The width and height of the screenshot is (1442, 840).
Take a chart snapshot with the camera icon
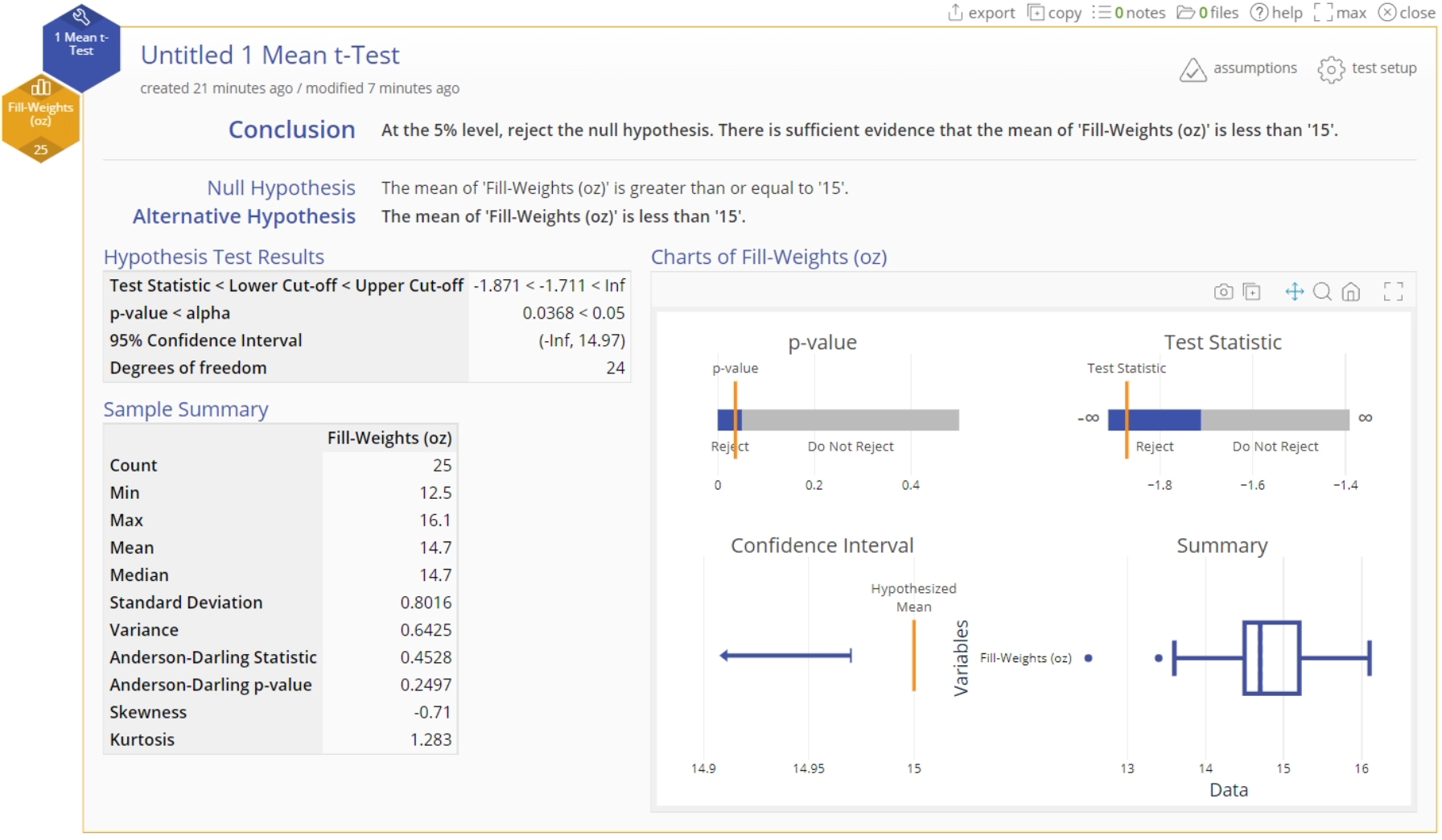tap(1223, 291)
